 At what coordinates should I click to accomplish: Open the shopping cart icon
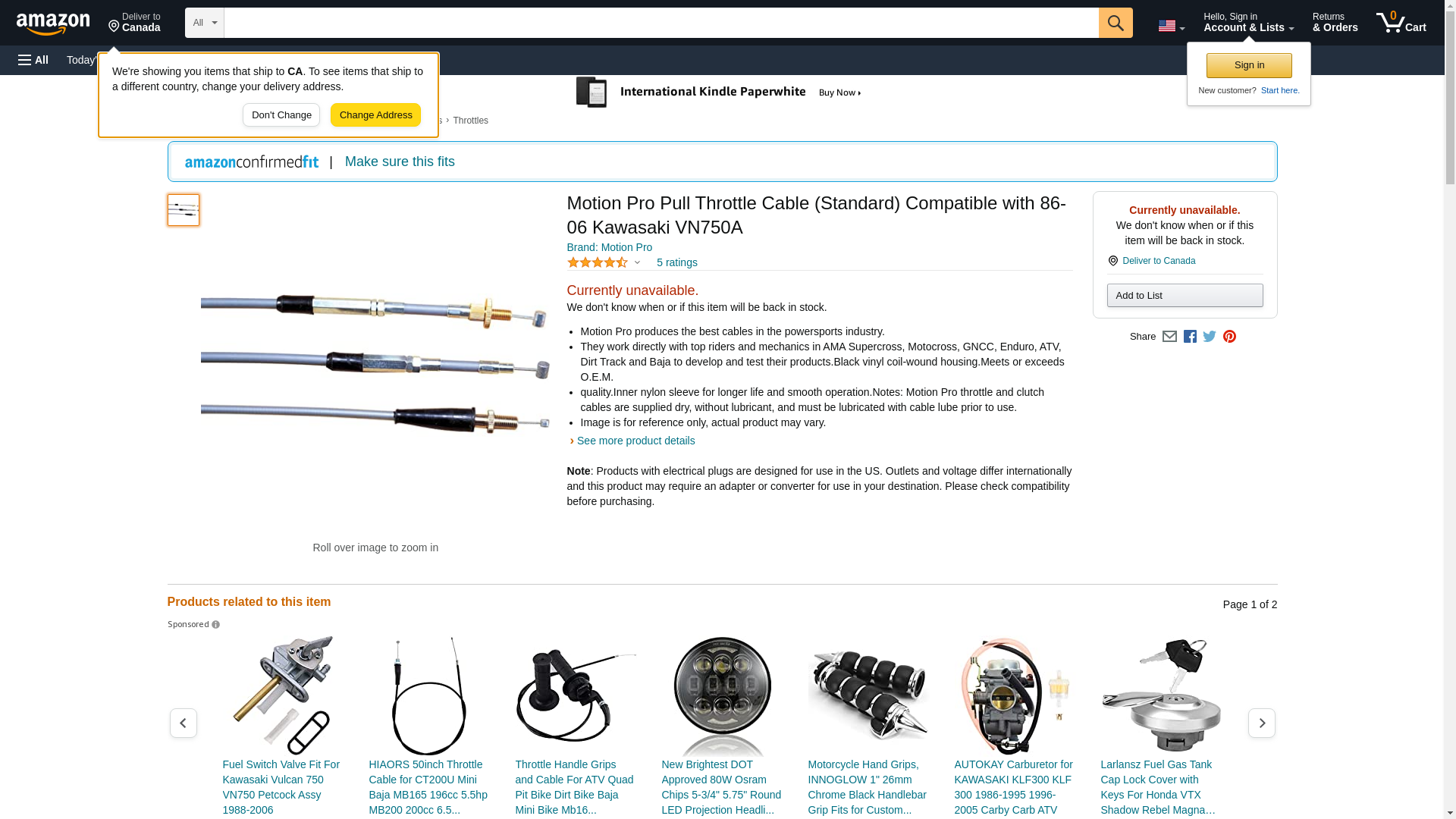tap(1401, 23)
